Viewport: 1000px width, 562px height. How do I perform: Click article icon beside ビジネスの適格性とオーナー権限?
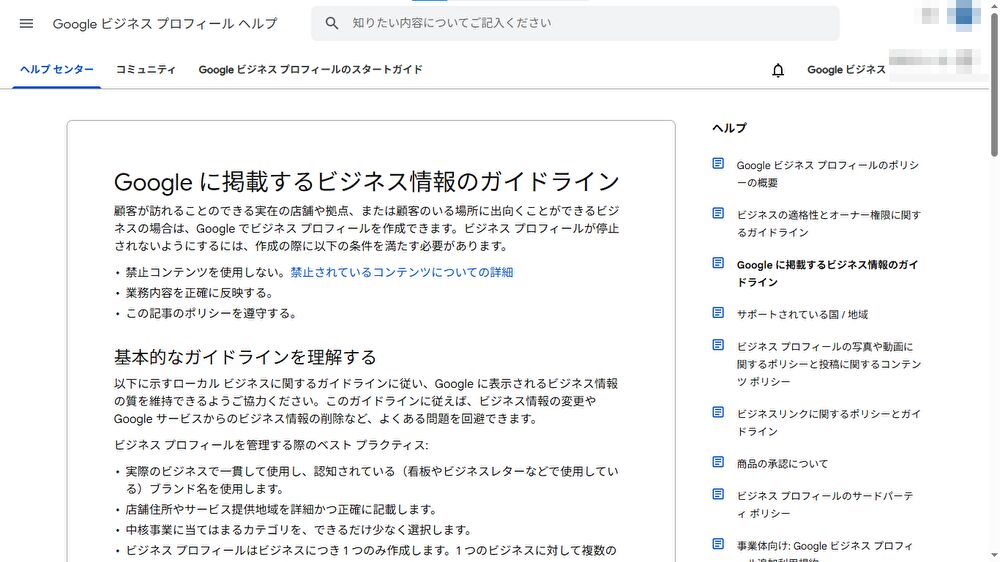point(718,214)
